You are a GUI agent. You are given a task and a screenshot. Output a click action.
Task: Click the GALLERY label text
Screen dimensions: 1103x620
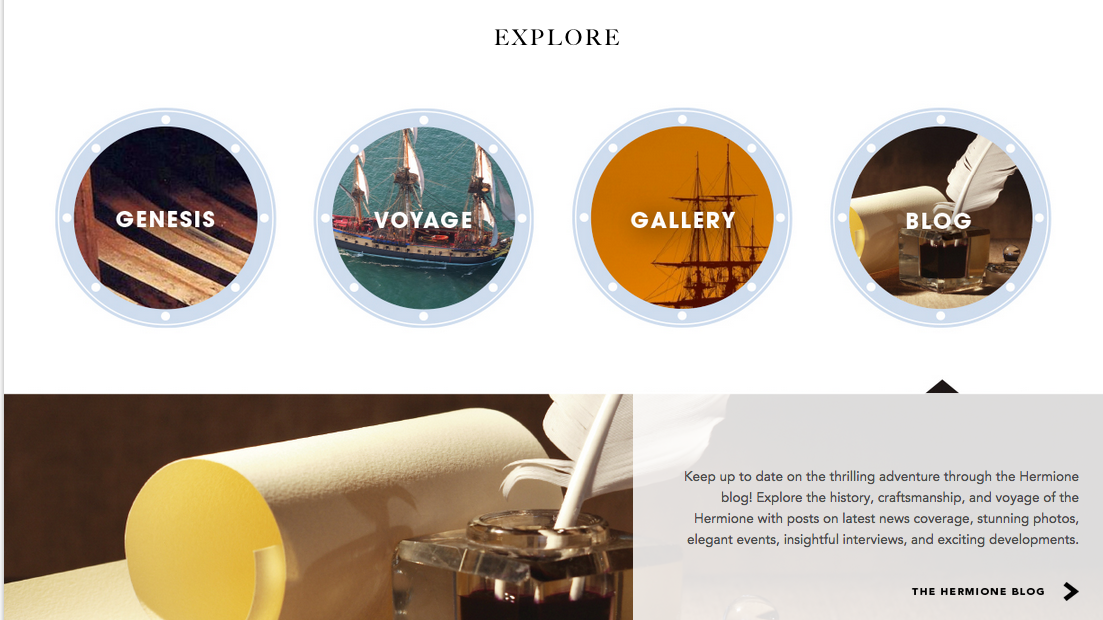pyautogui.click(x=682, y=220)
